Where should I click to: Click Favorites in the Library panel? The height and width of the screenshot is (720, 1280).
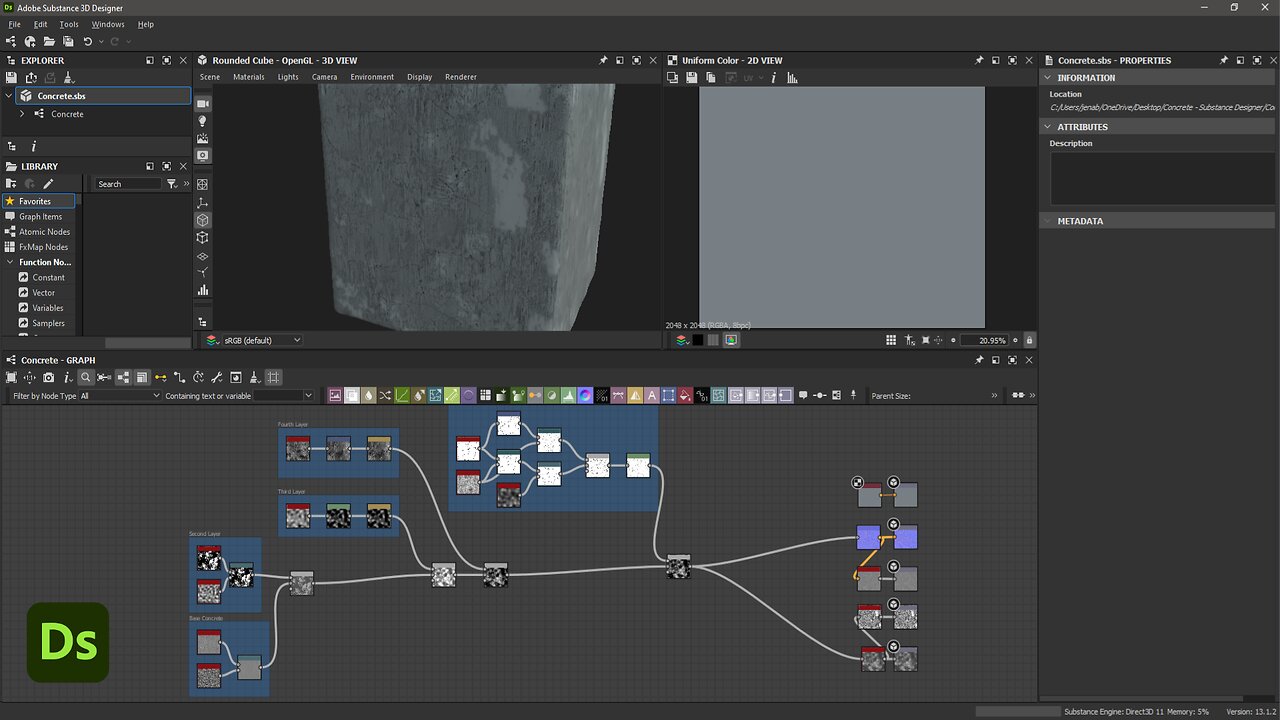click(x=38, y=200)
